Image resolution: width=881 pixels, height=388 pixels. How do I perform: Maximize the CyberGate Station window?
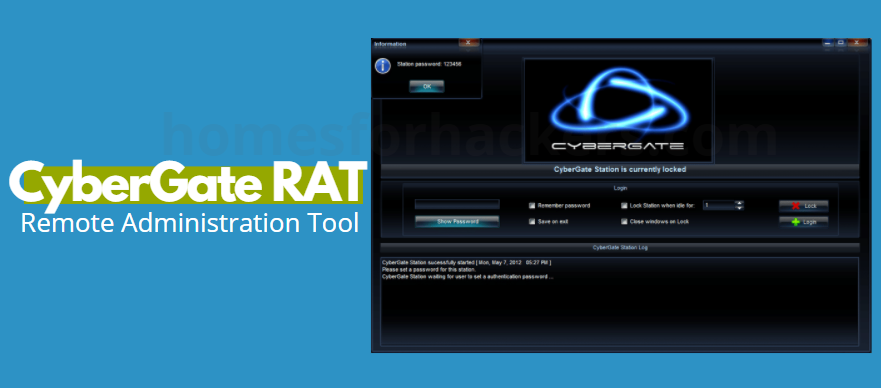pyautogui.click(x=841, y=43)
